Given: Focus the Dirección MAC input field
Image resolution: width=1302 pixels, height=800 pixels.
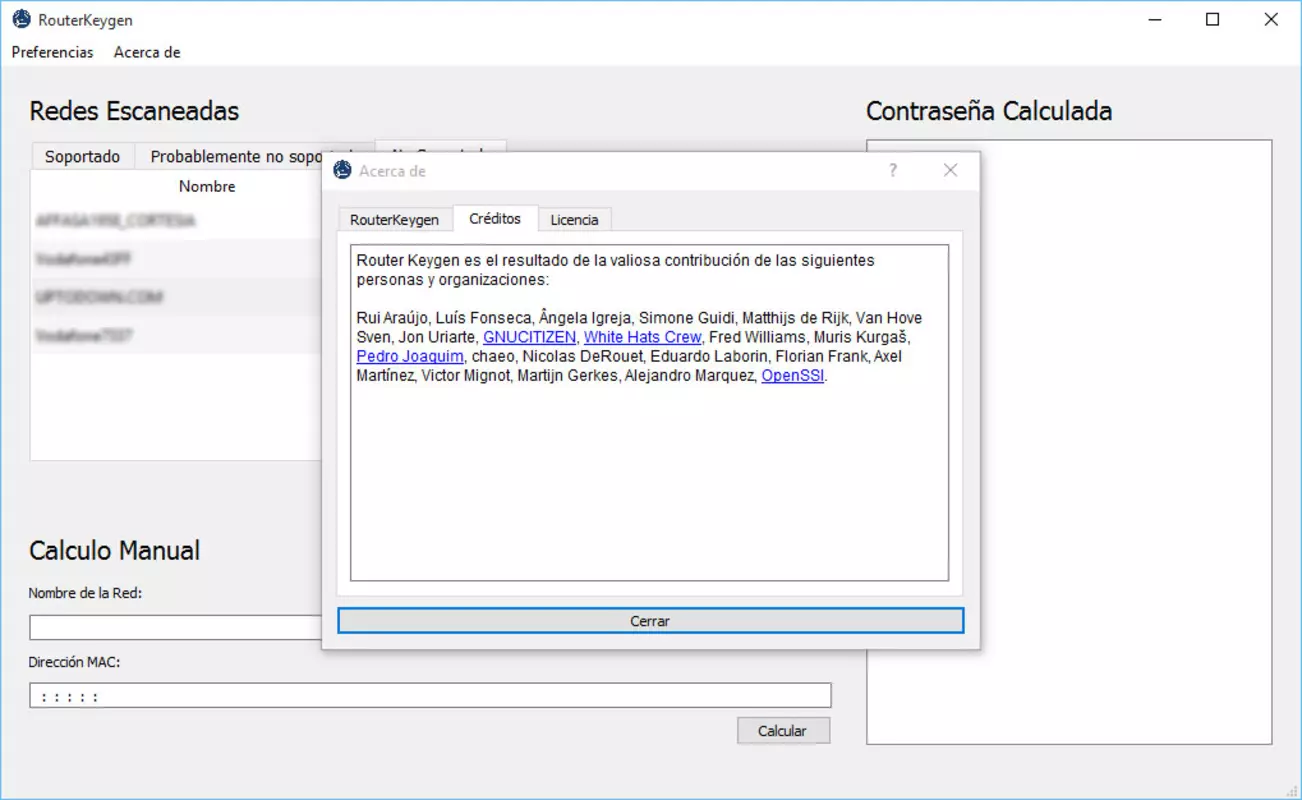Looking at the screenshot, I should [x=430, y=696].
